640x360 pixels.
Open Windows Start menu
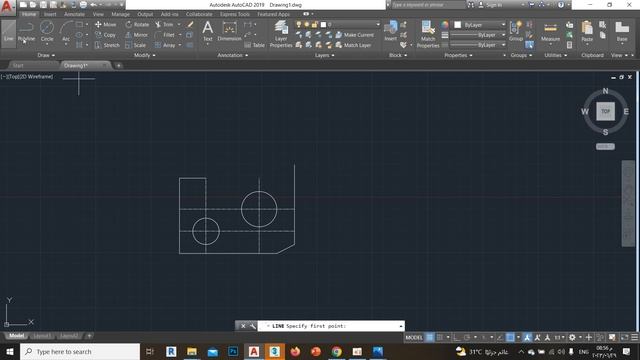pyautogui.click(x=10, y=351)
